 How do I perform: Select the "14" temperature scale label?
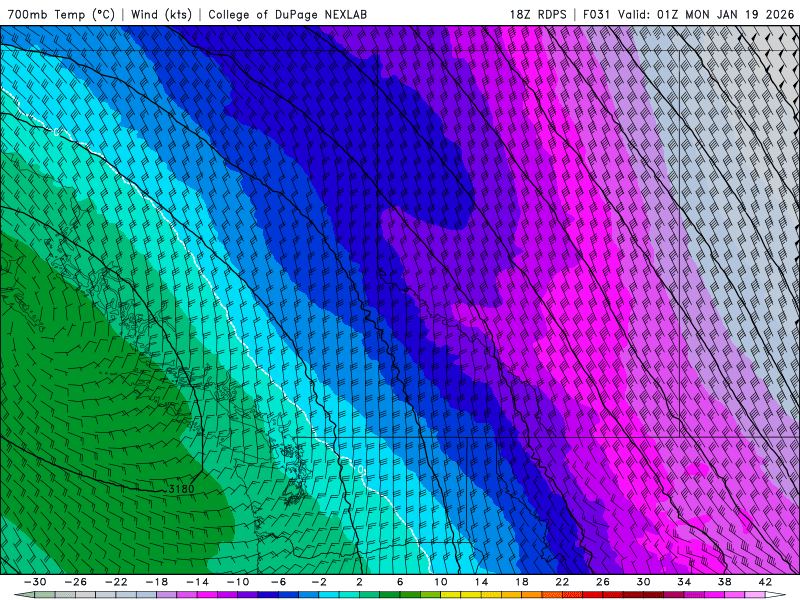(x=481, y=582)
